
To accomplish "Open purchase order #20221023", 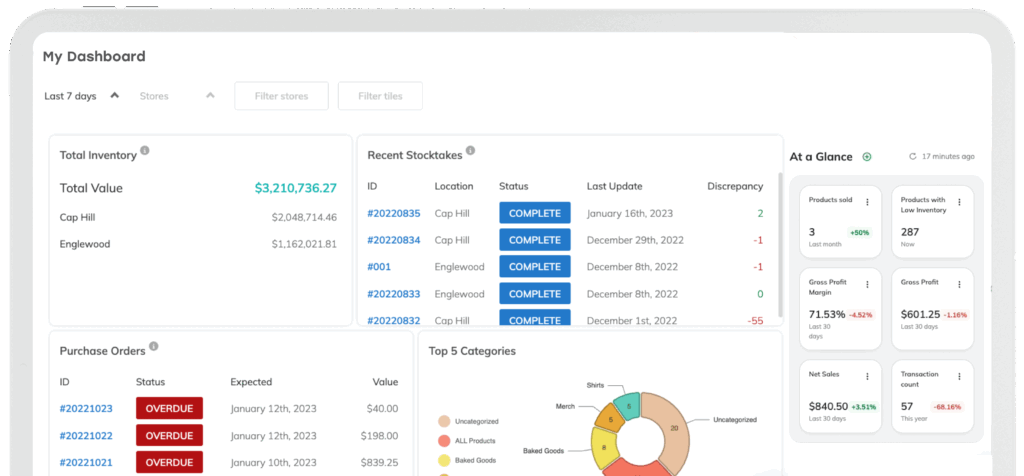I will pyautogui.click(x=85, y=408).
